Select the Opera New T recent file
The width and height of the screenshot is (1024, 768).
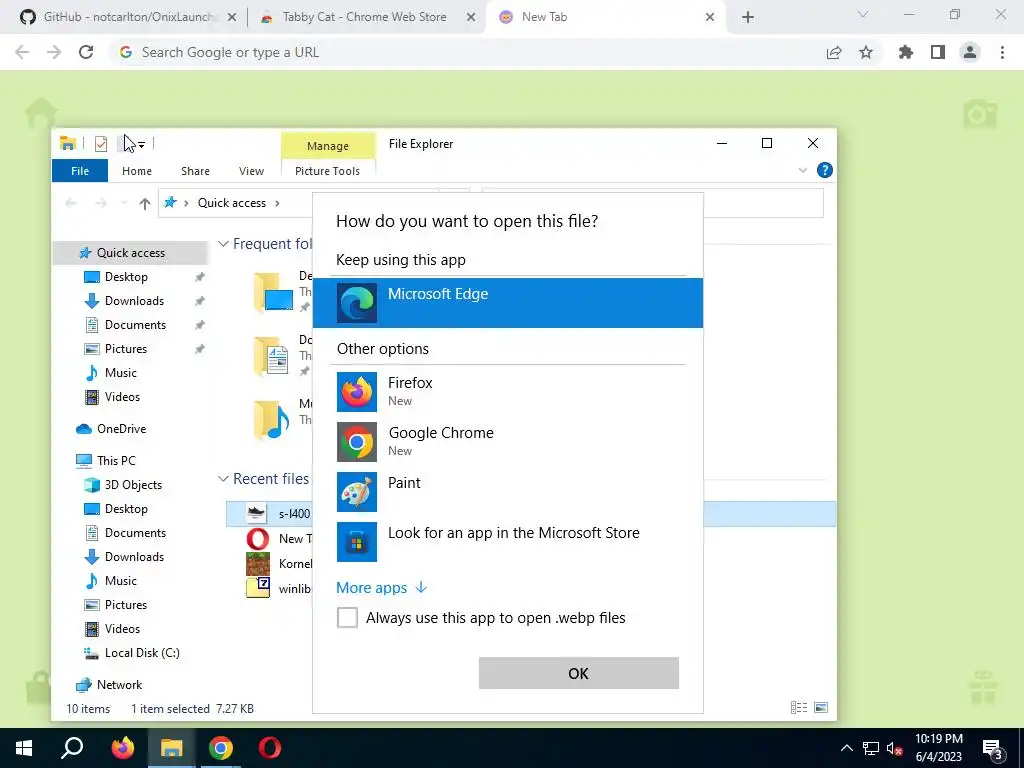280,539
